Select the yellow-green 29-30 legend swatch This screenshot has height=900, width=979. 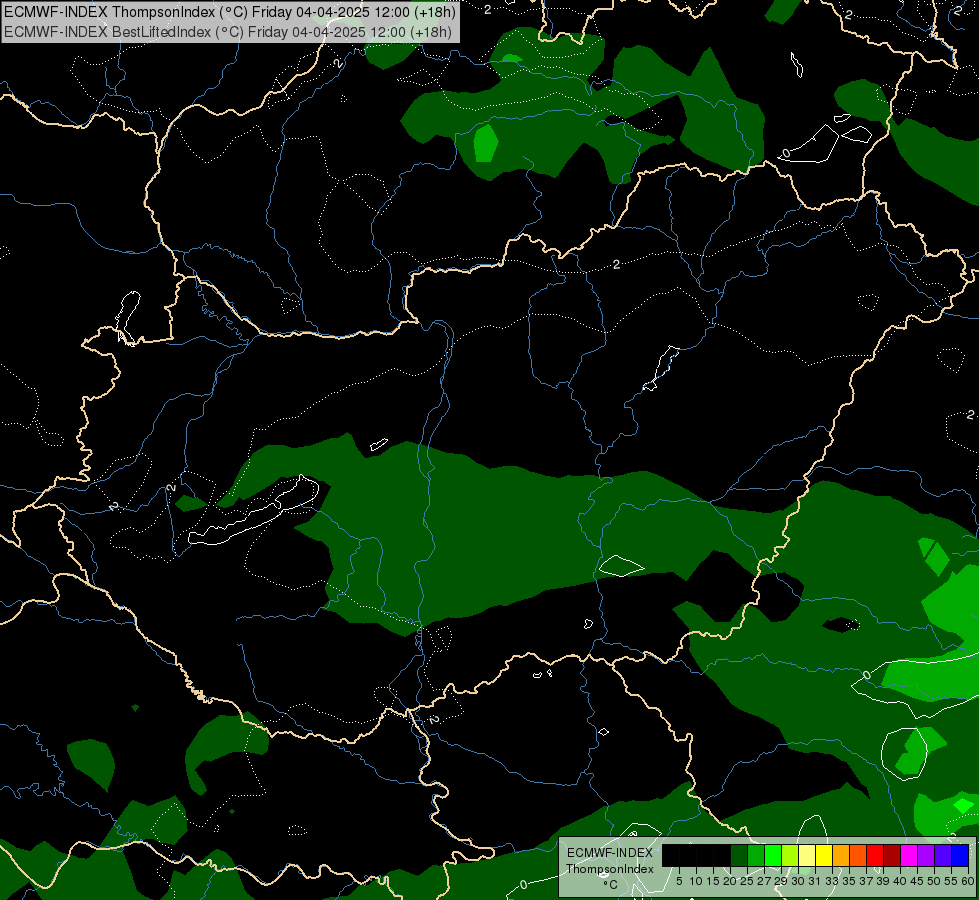pyautogui.click(x=790, y=855)
